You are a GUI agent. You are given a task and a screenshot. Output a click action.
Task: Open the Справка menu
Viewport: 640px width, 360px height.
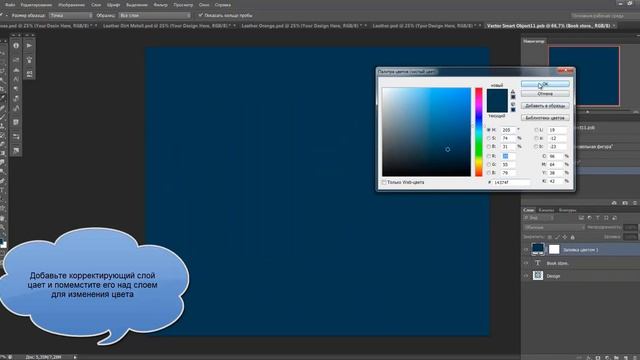[222, 5]
